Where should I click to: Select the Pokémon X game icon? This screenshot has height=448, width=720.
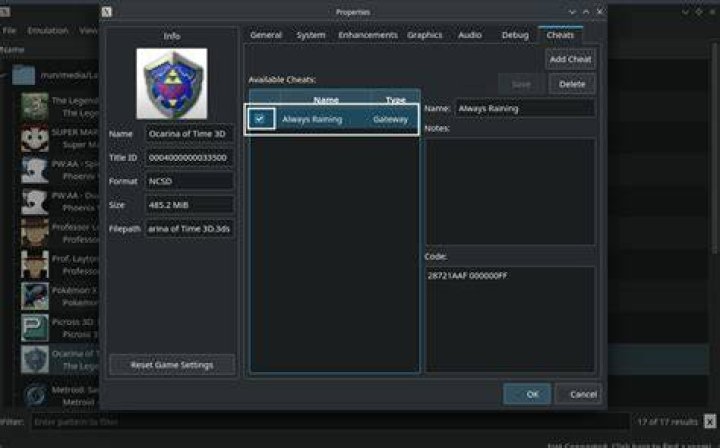(x=35, y=296)
